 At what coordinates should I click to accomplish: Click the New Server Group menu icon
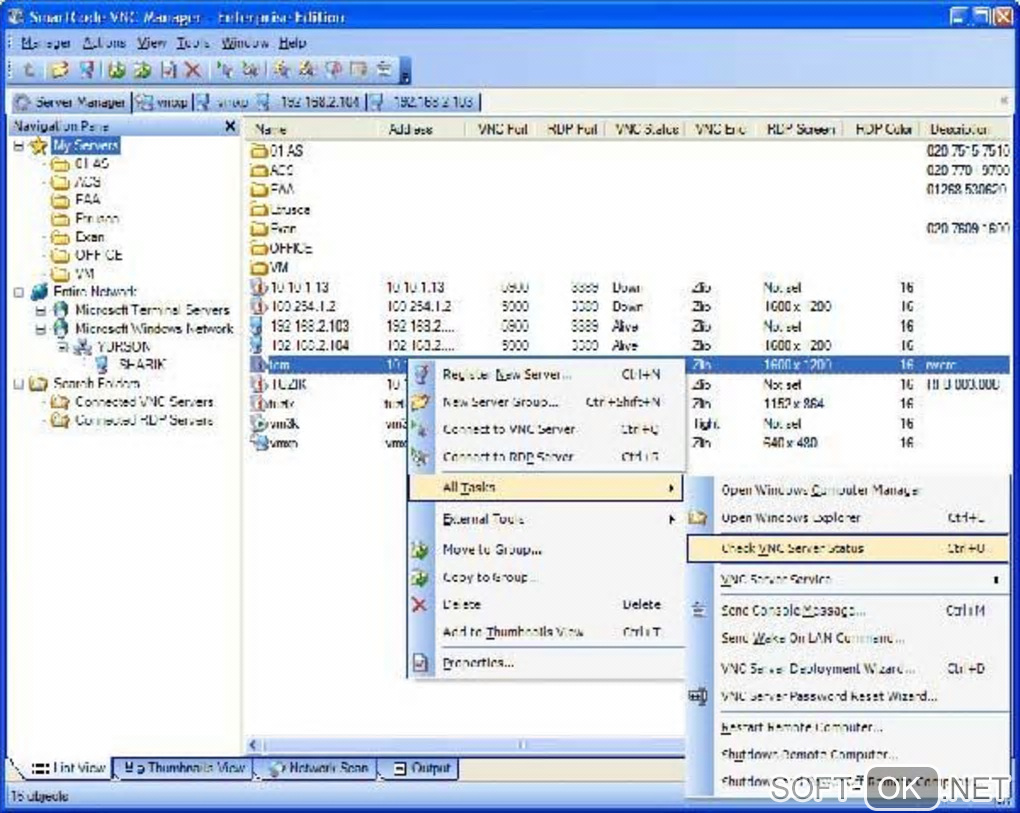pos(420,402)
